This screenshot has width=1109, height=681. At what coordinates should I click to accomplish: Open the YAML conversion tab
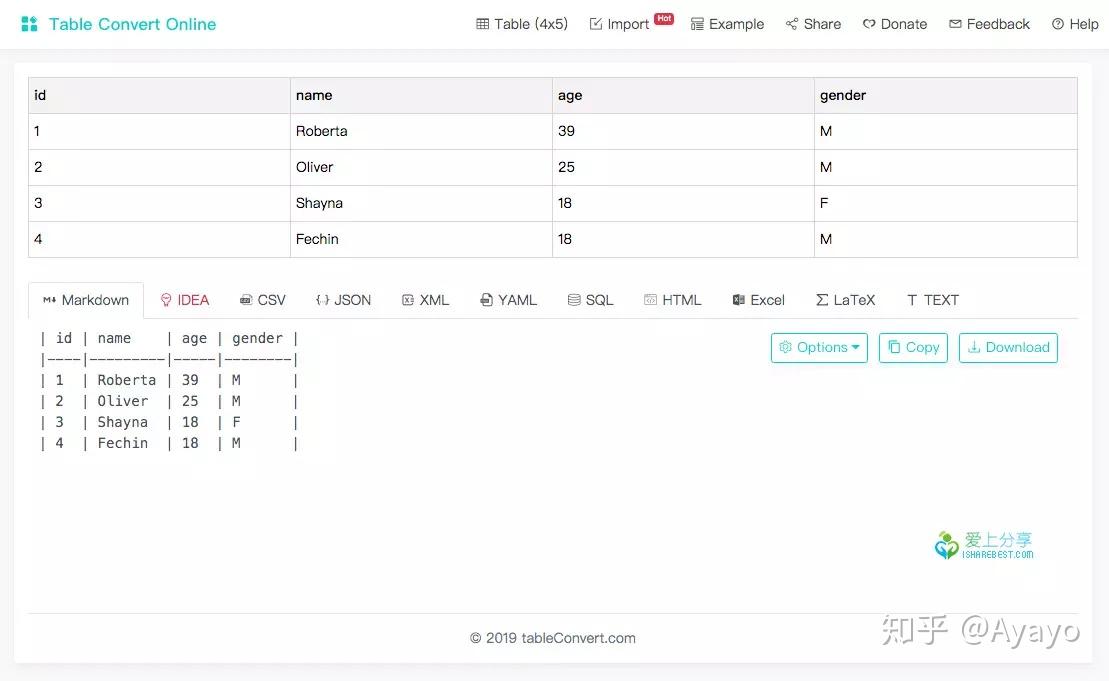508,299
